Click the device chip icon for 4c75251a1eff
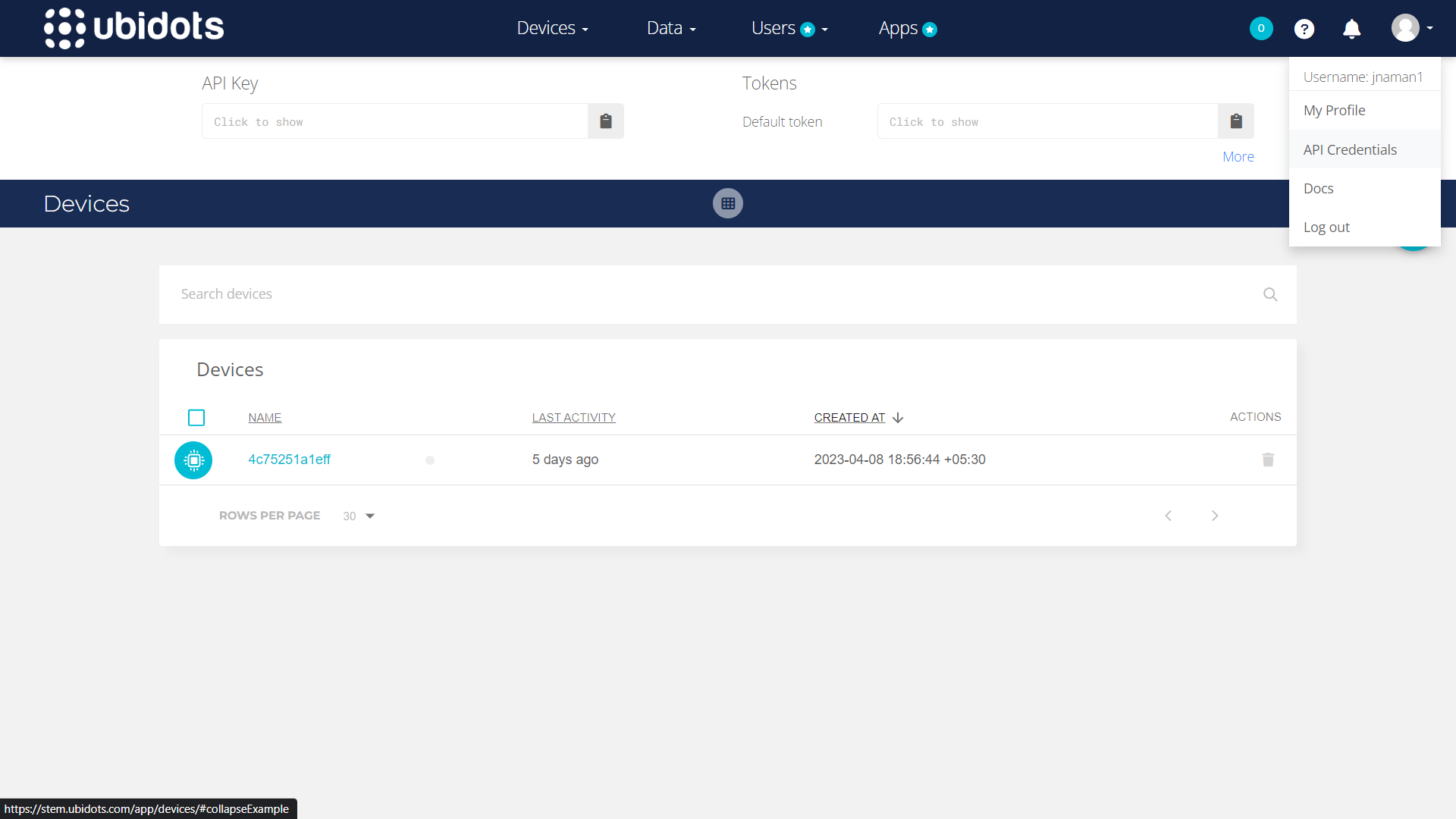The width and height of the screenshot is (1456, 819). click(193, 460)
